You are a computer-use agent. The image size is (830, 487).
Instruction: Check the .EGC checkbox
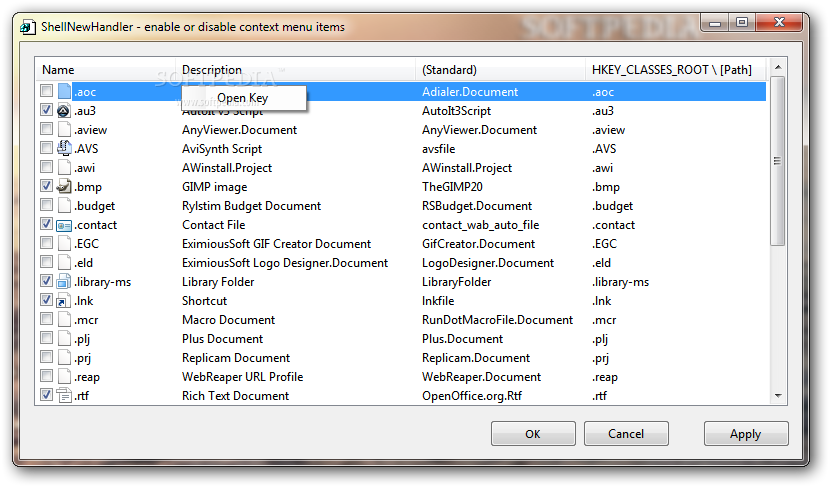coord(47,243)
